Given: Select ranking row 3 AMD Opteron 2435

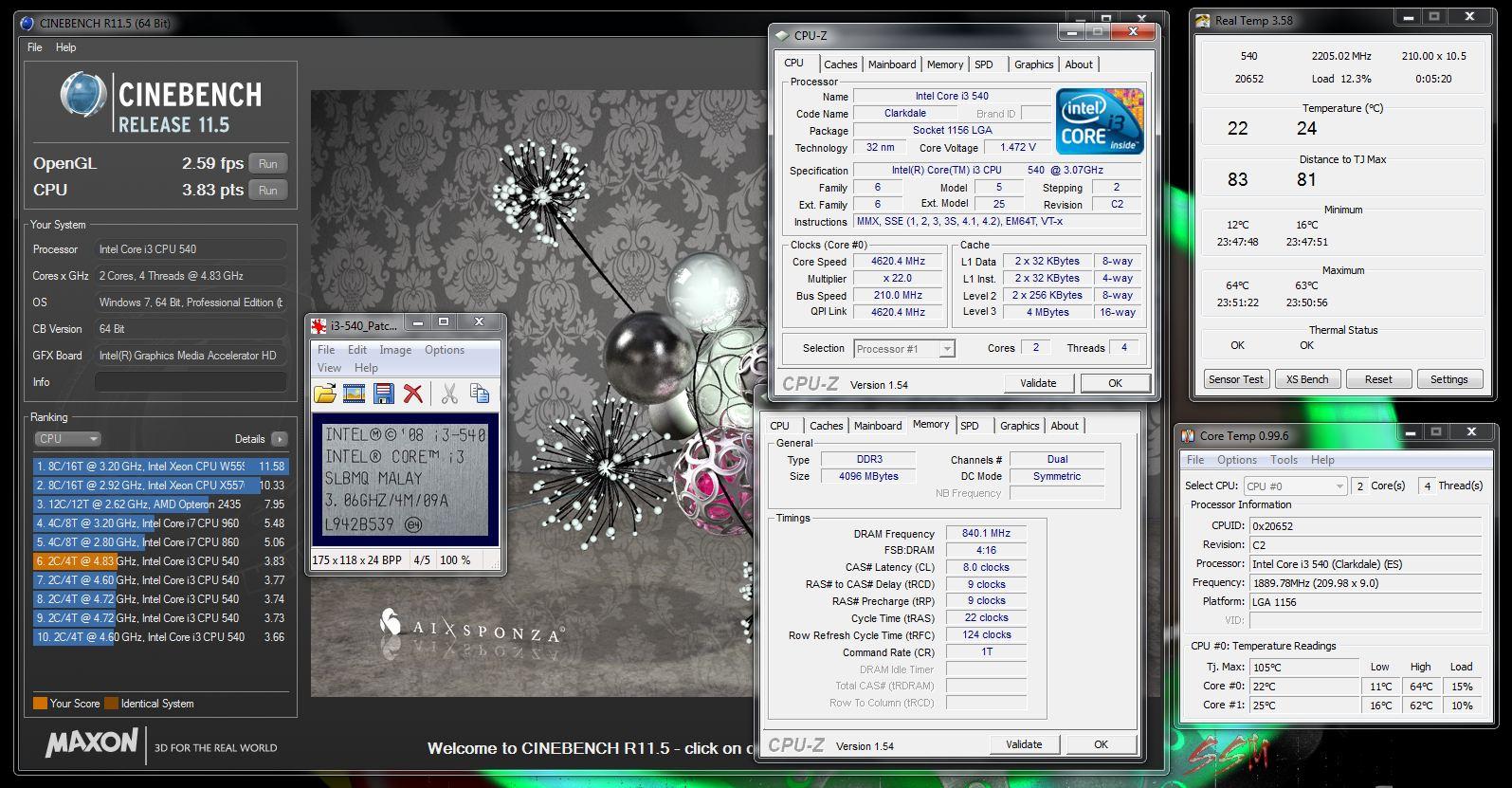Looking at the screenshot, I should tap(160, 504).
